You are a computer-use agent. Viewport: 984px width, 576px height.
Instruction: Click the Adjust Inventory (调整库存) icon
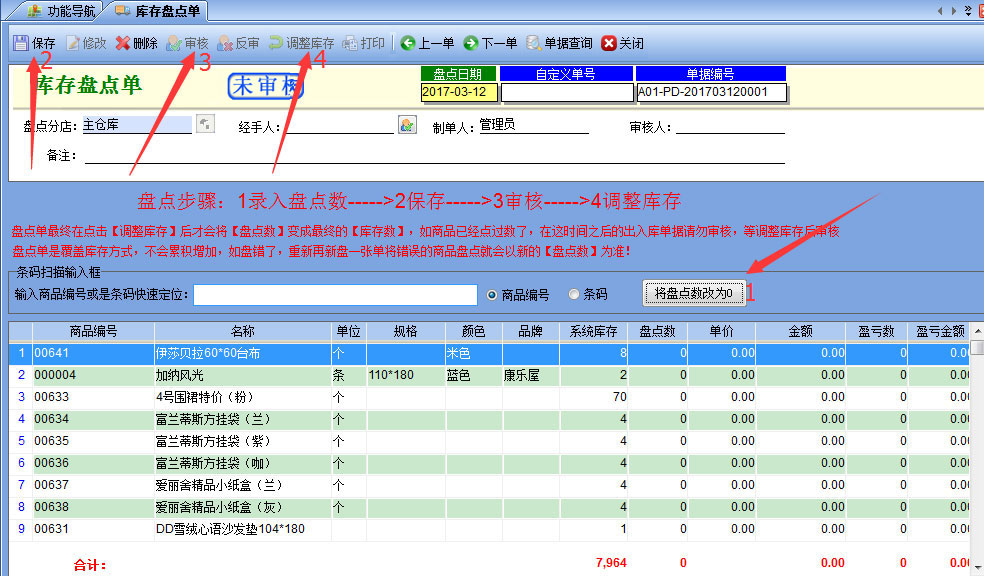(x=276, y=44)
